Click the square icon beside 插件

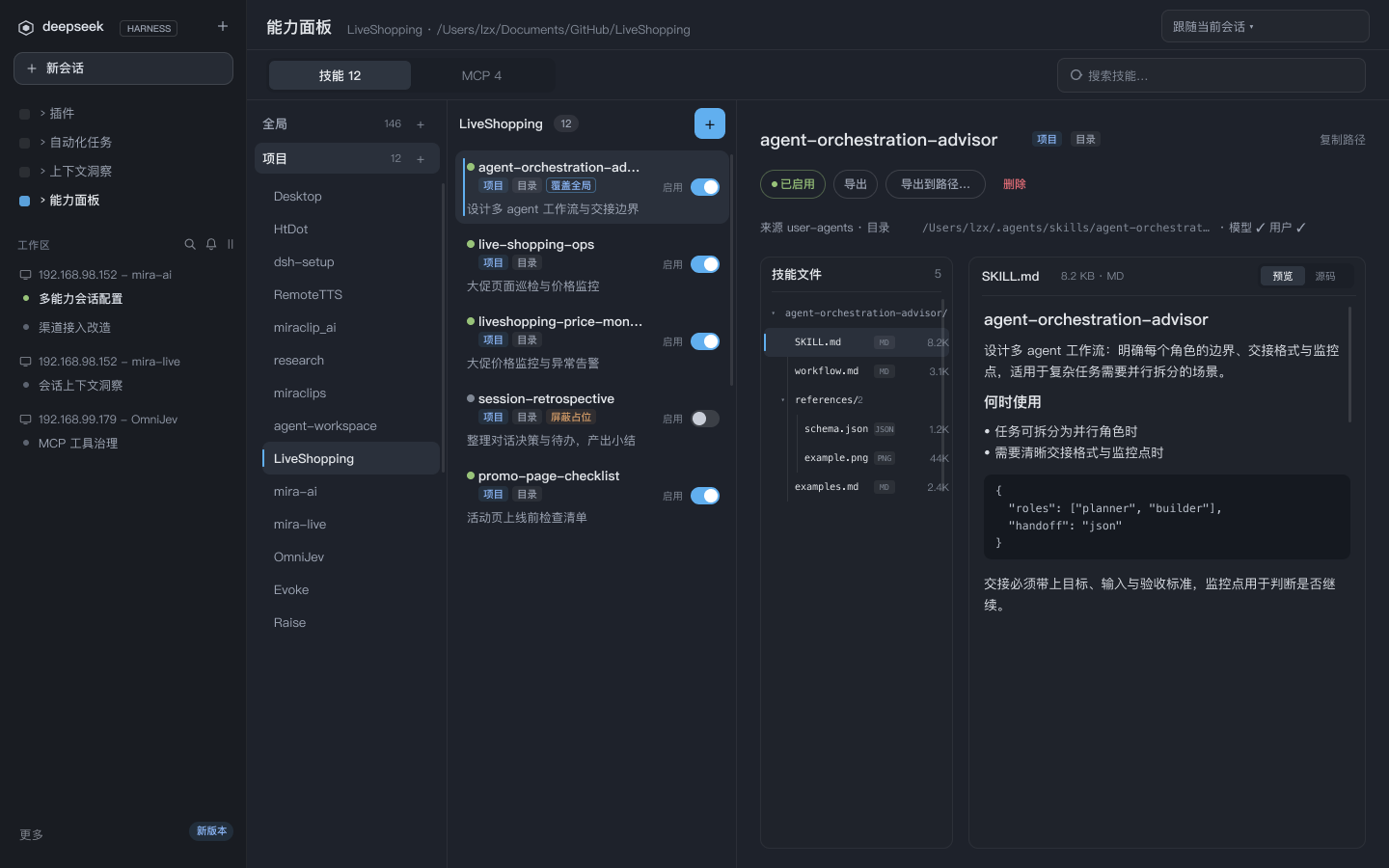pyautogui.click(x=25, y=114)
